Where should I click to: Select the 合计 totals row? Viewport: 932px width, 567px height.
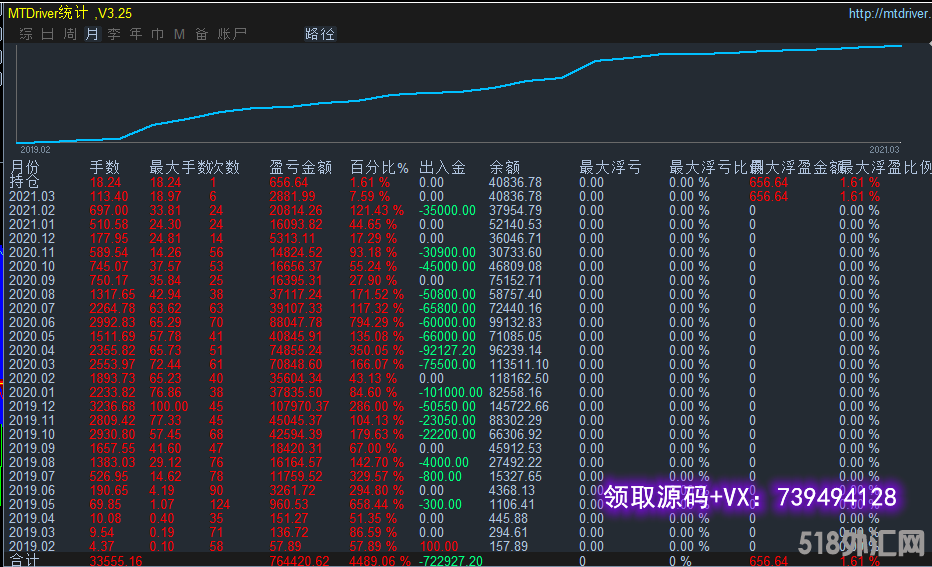(24, 561)
